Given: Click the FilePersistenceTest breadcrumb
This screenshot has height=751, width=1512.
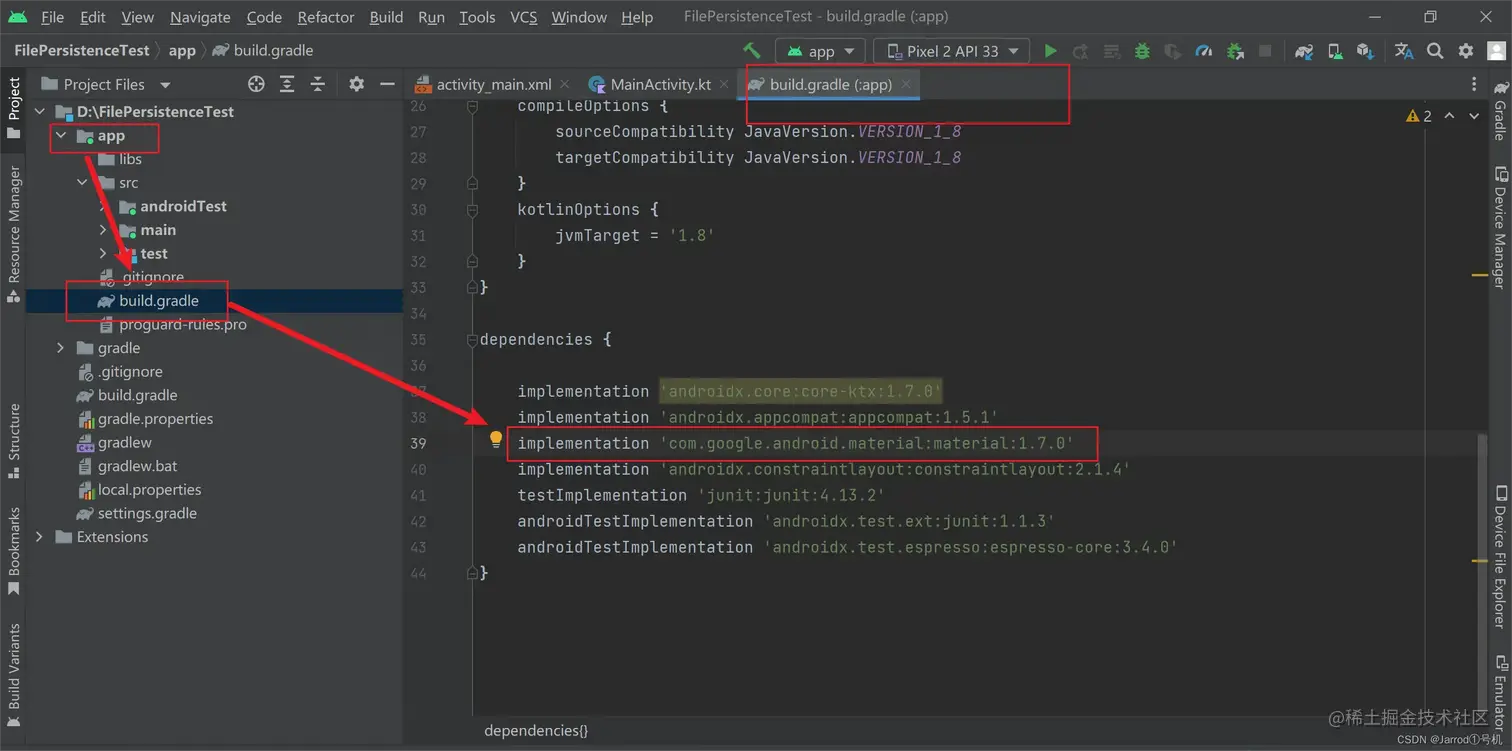Looking at the screenshot, I should click(x=82, y=50).
